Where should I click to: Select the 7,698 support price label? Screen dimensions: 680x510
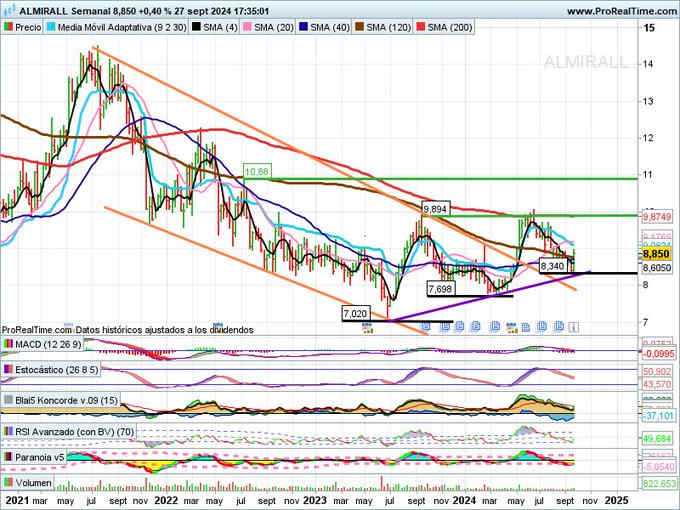pos(440,288)
